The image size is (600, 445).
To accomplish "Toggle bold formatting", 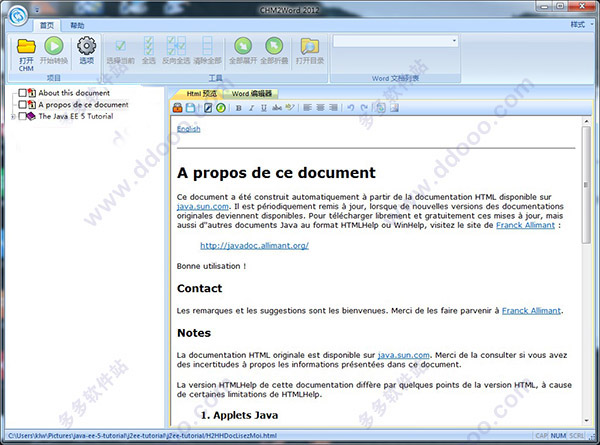I will pyautogui.click(x=239, y=108).
